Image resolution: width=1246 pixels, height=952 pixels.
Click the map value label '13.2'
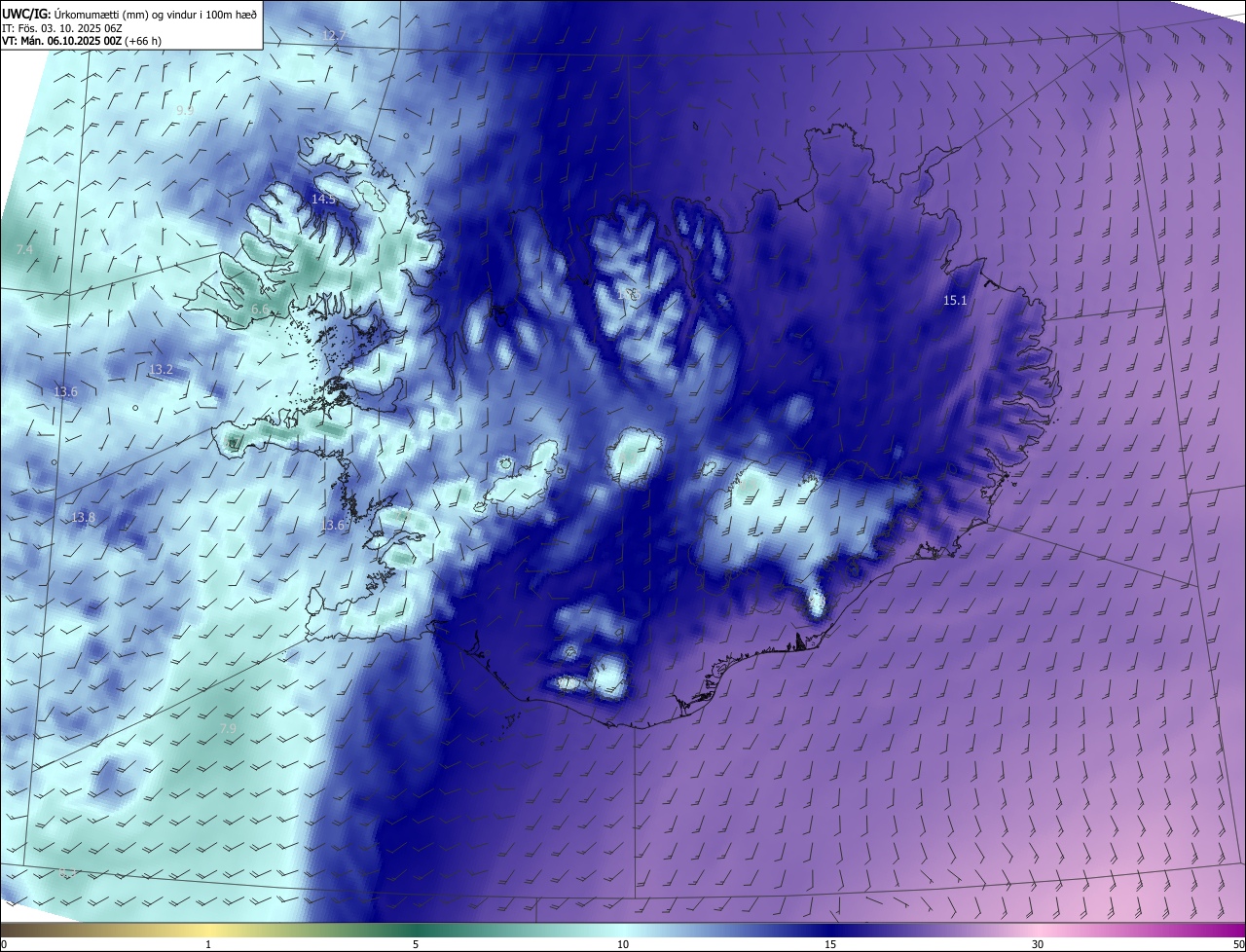click(x=161, y=370)
